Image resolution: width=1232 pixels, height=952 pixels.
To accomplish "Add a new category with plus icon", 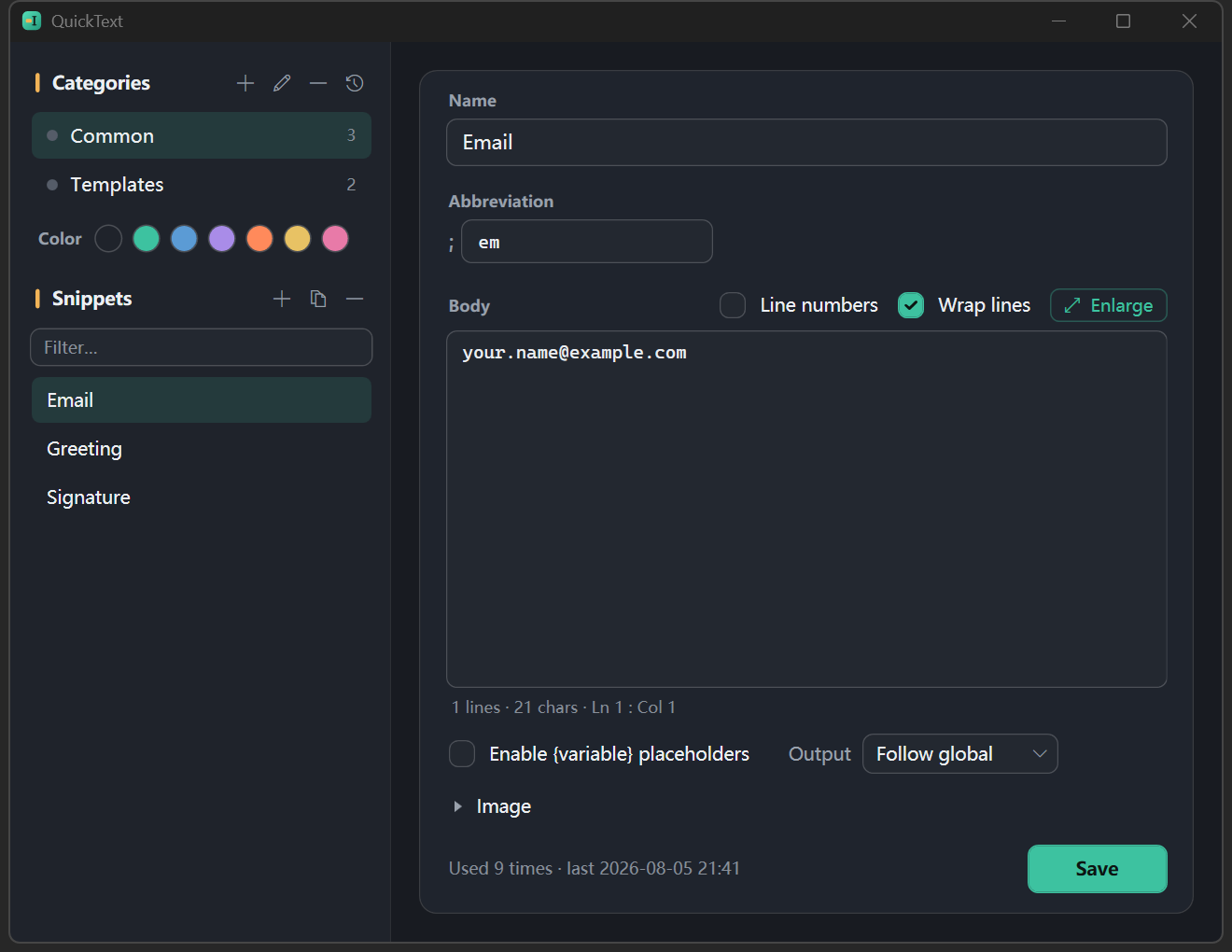I will [x=245, y=83].
